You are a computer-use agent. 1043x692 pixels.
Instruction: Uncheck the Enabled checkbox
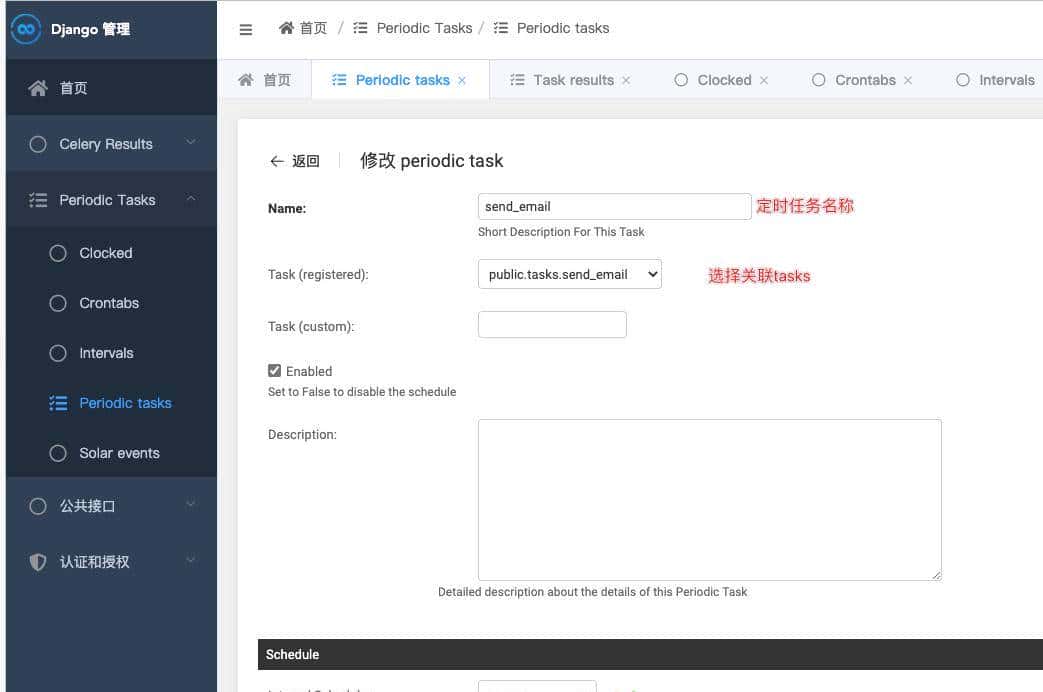coord(274,370)
